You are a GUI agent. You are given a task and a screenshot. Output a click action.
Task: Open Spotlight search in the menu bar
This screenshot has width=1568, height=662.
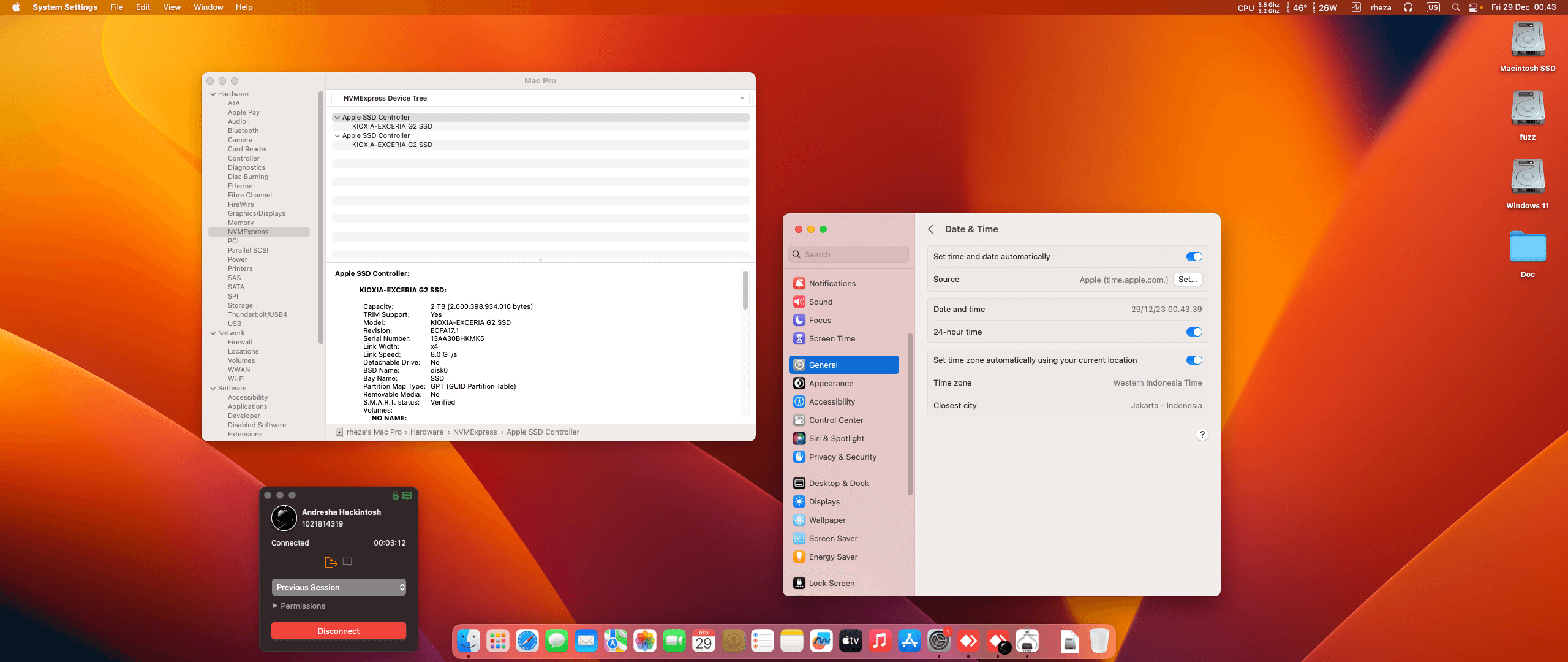[1456, 7]
